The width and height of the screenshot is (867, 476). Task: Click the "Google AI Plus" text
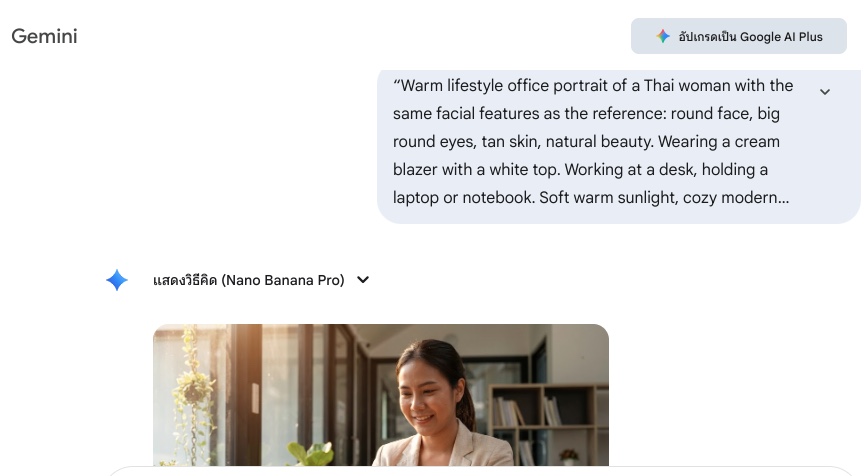781,37
